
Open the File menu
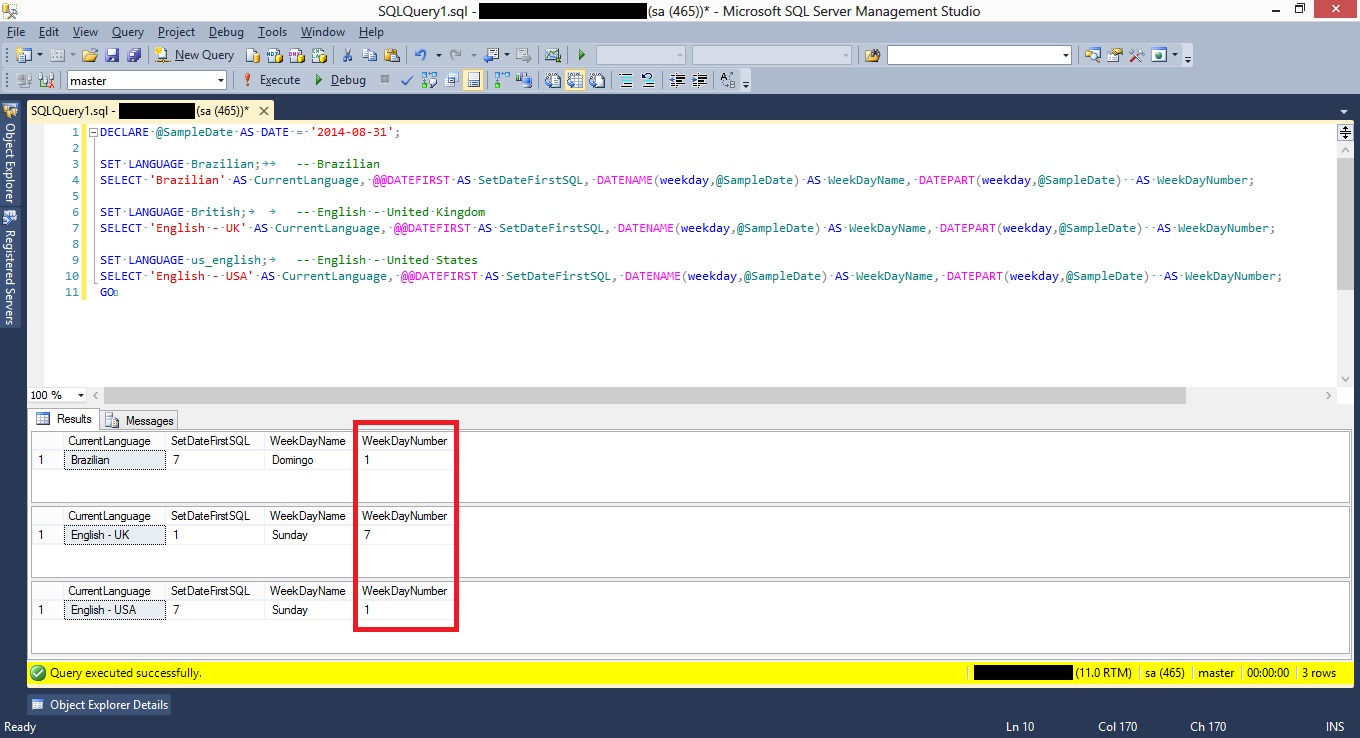15,32
